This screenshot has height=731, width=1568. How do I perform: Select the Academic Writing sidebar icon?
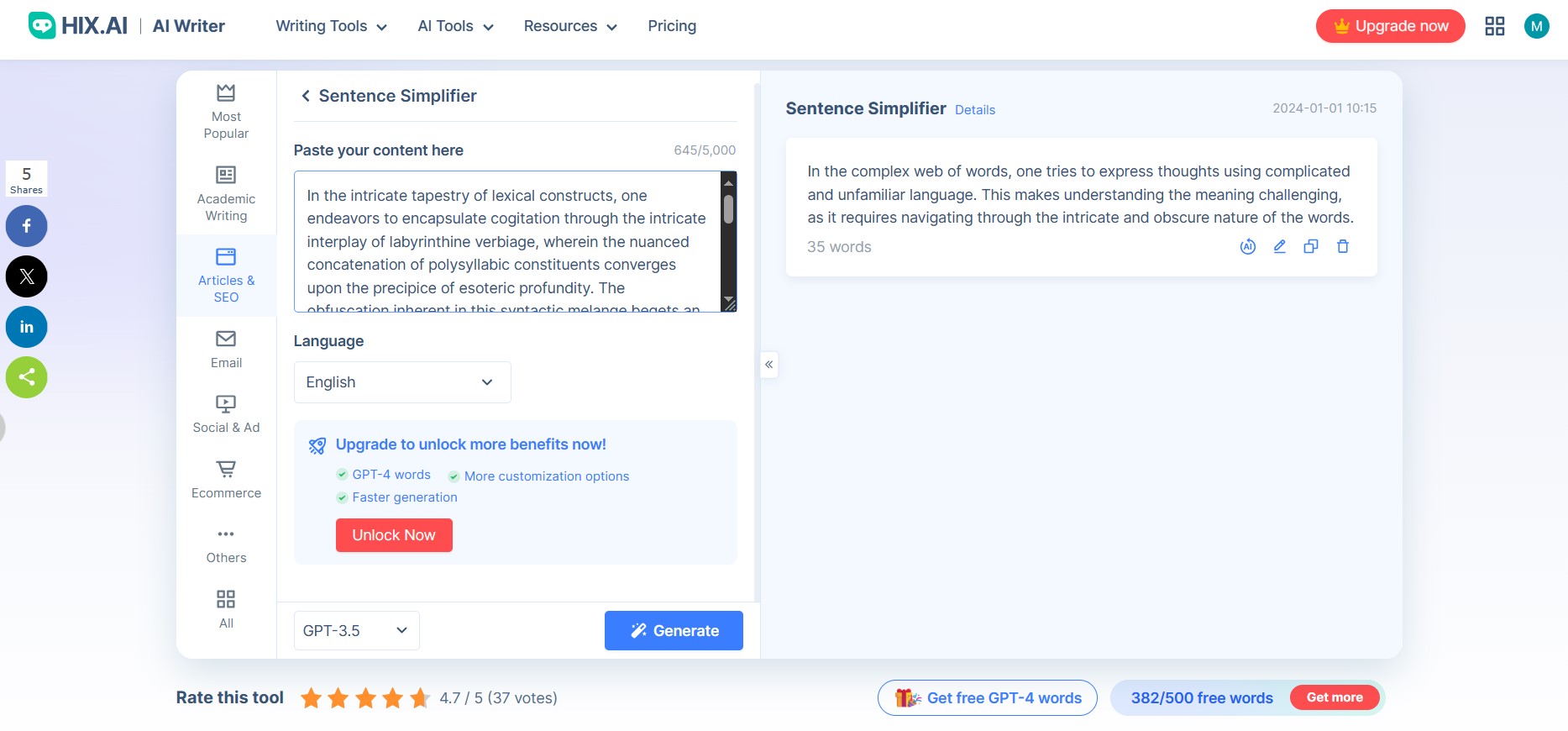pos(225,192)
